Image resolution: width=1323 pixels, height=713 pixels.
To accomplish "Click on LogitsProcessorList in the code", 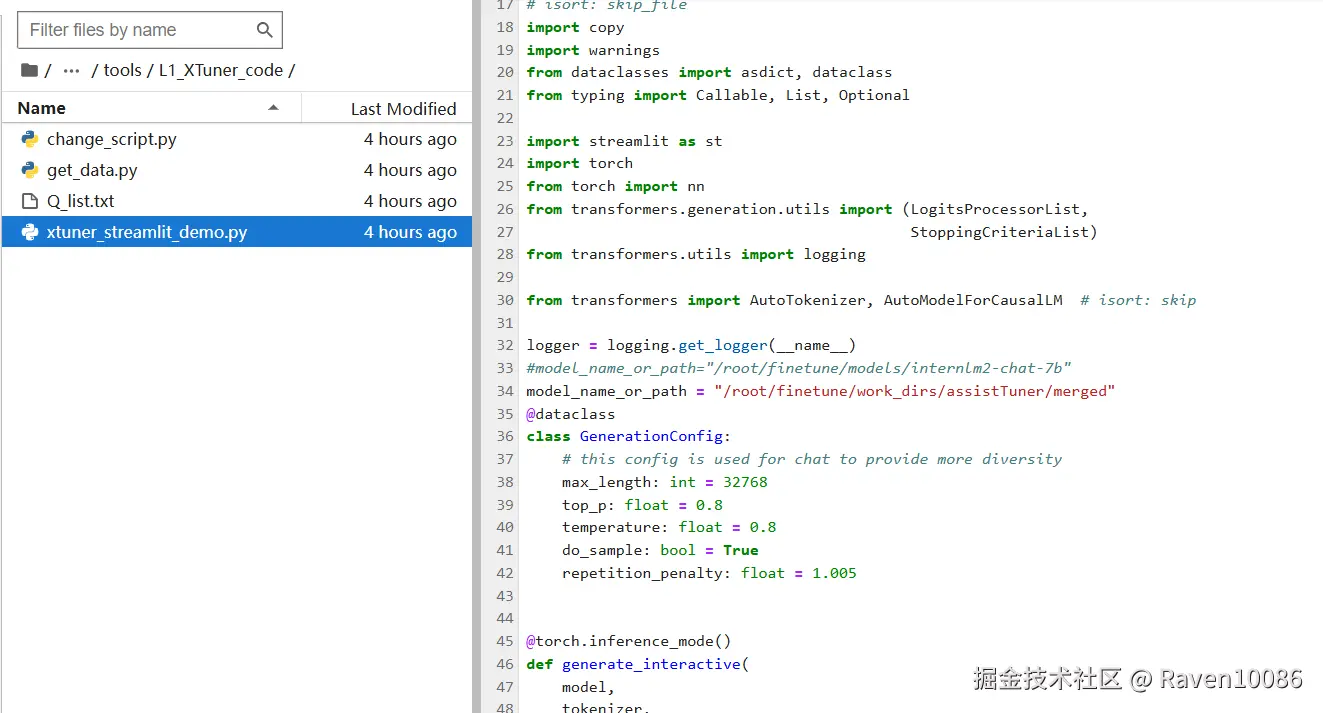I will pos(995,209).
